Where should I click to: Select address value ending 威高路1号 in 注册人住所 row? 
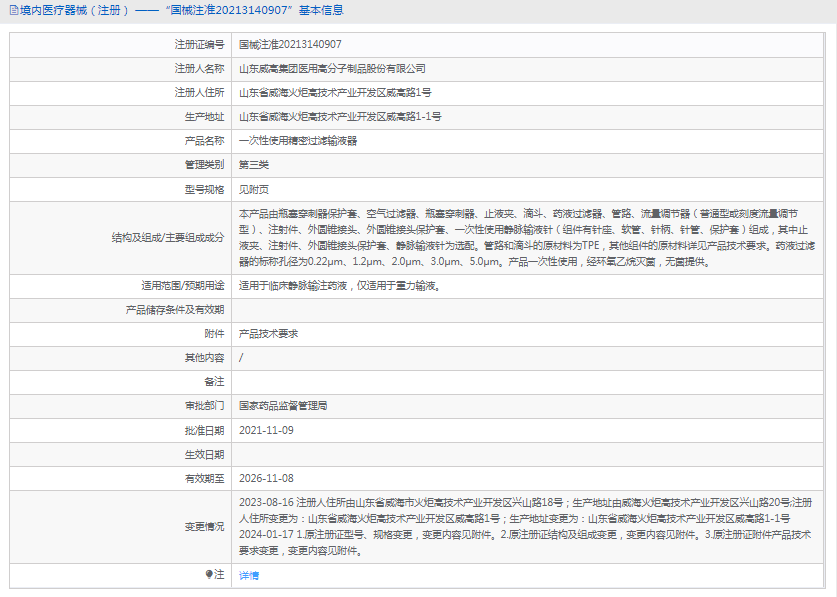coord(335,92)
